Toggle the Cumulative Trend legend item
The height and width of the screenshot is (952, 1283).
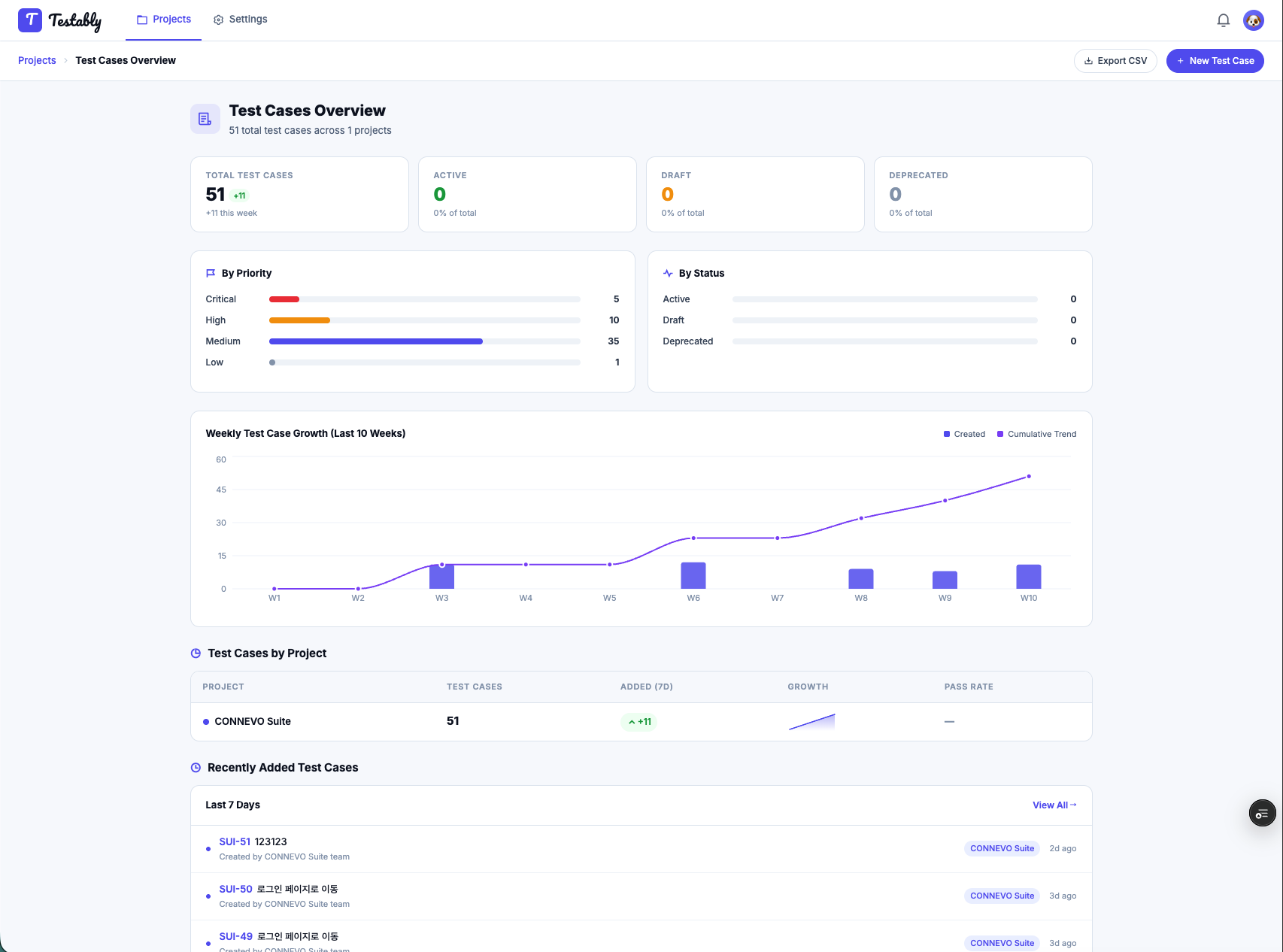(x=1036, y=434)
